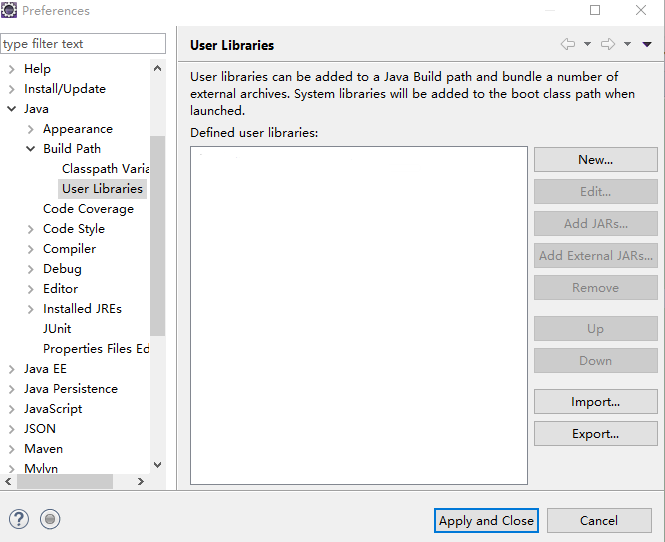This screenshot has width=665, height=542.
Task: Click the tree's vertical scrollbar down arrow
Action: [157, 465]
